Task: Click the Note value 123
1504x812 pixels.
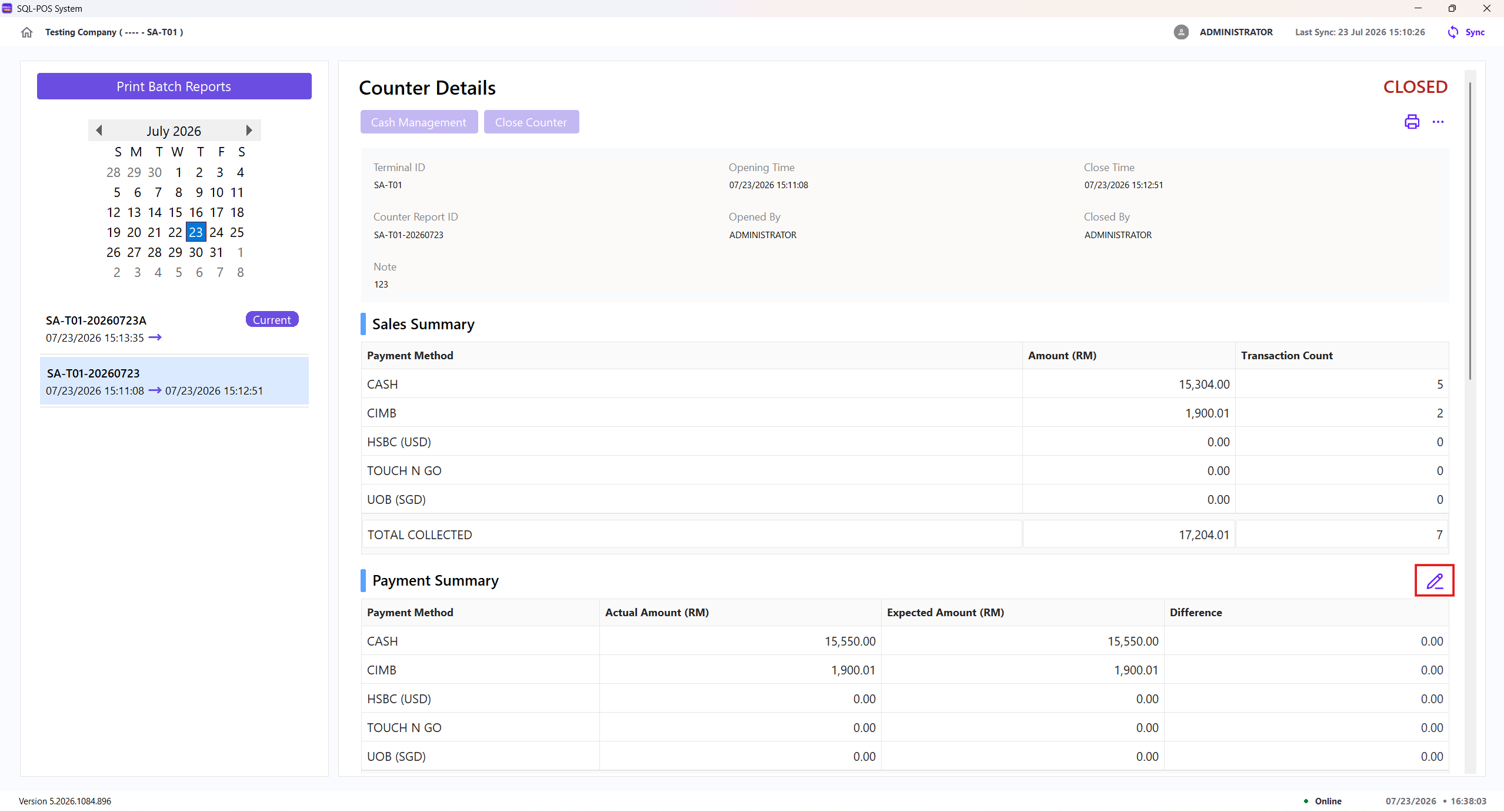Action: point(381,285)
